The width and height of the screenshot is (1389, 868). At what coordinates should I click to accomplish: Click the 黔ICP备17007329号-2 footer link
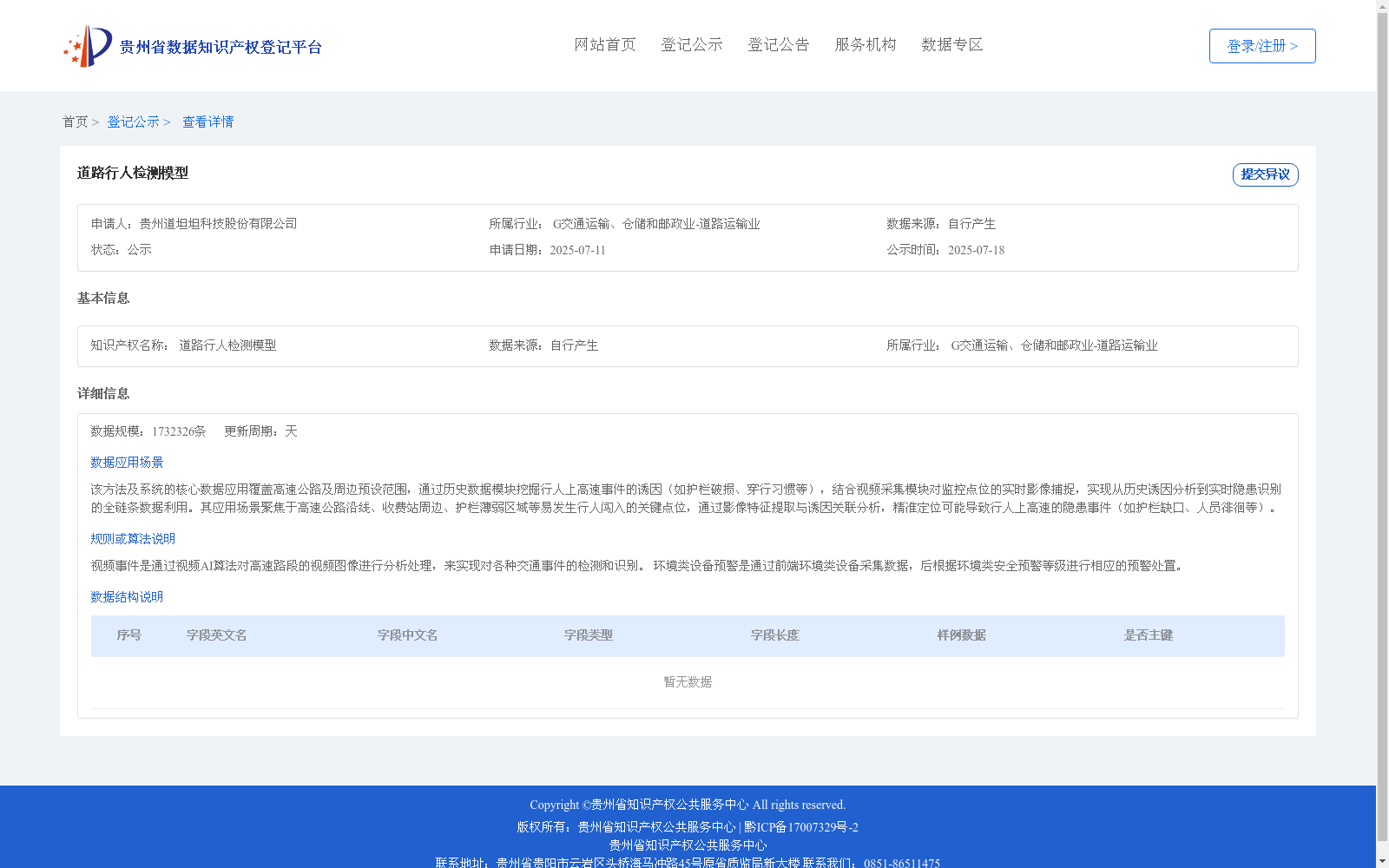[801, 827]
